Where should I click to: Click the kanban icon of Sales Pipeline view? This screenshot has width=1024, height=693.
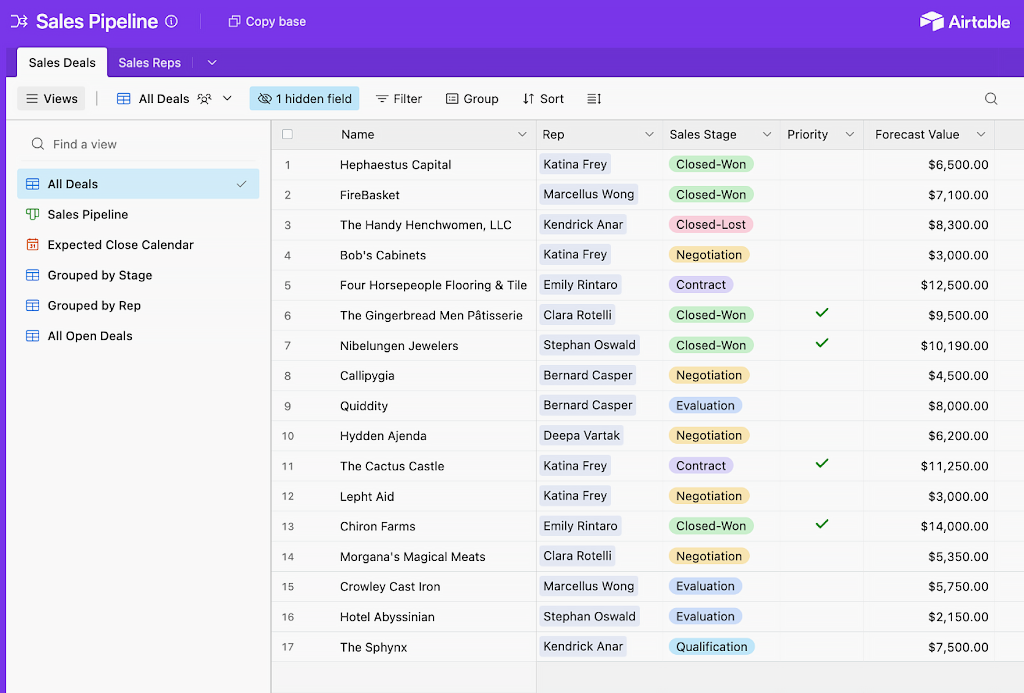click(32, 214)
